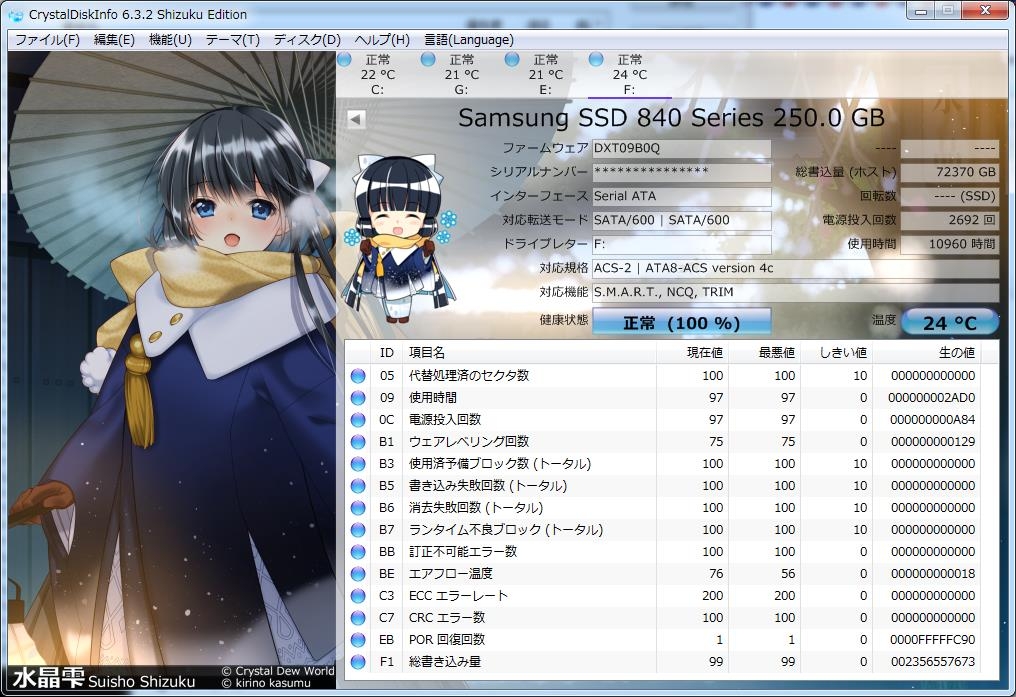Image resolution: width=1016 pixels, height=697 pixels.
Task: Click status orb for attribute BB
Action: tap(358, 552)
